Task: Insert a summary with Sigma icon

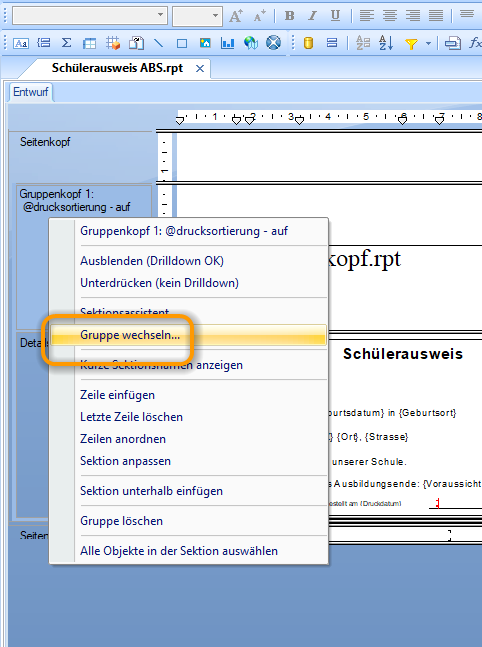Action: (x=66, y=43)
